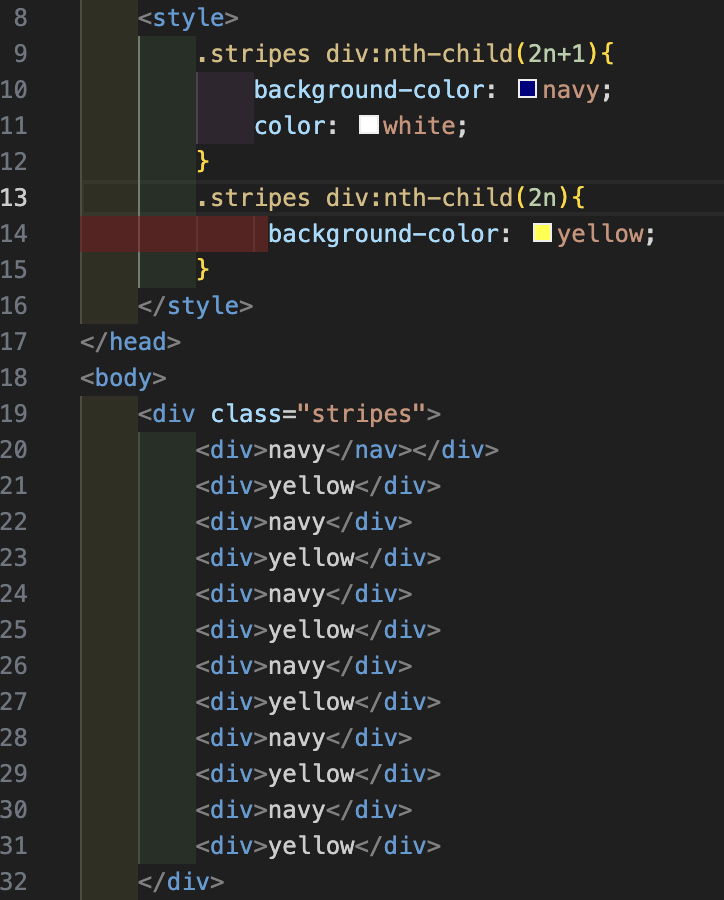Viewport: 724px width, 900px height.
Task: Click the navy div on line 24
Action: [304, 593]
